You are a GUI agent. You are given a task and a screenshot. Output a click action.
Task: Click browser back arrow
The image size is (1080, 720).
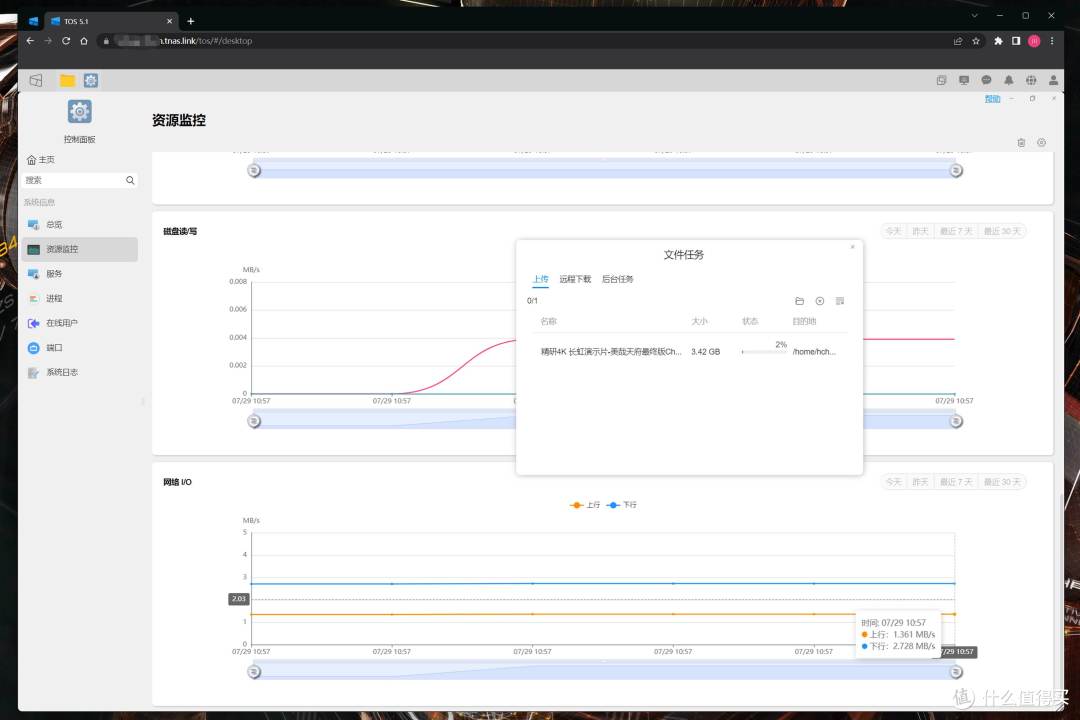pos(30,41)
